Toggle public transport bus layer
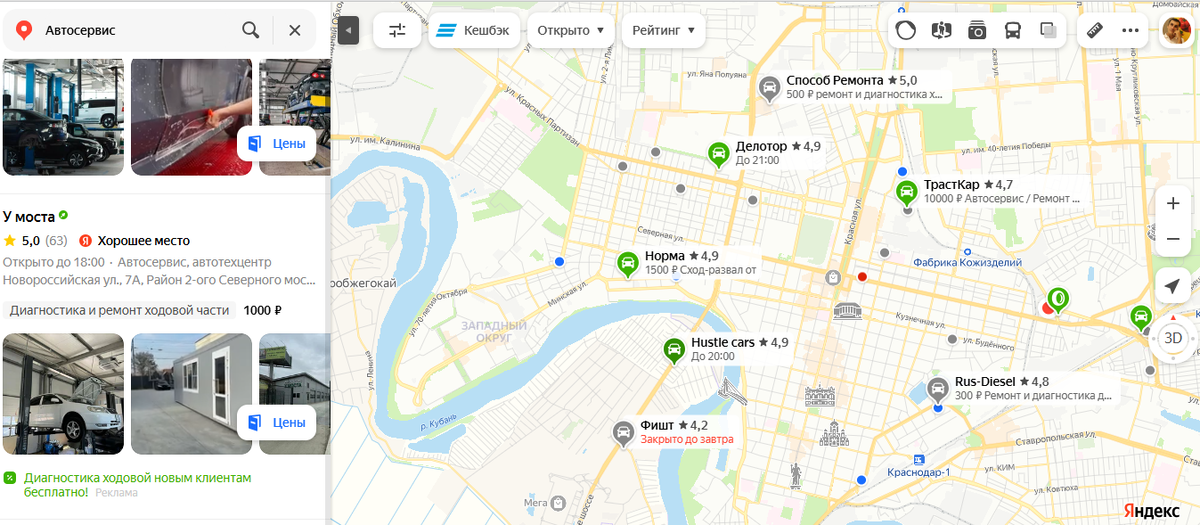Image resolution: width=1200 pixels, height=525 pixels. pos(1013,30)
